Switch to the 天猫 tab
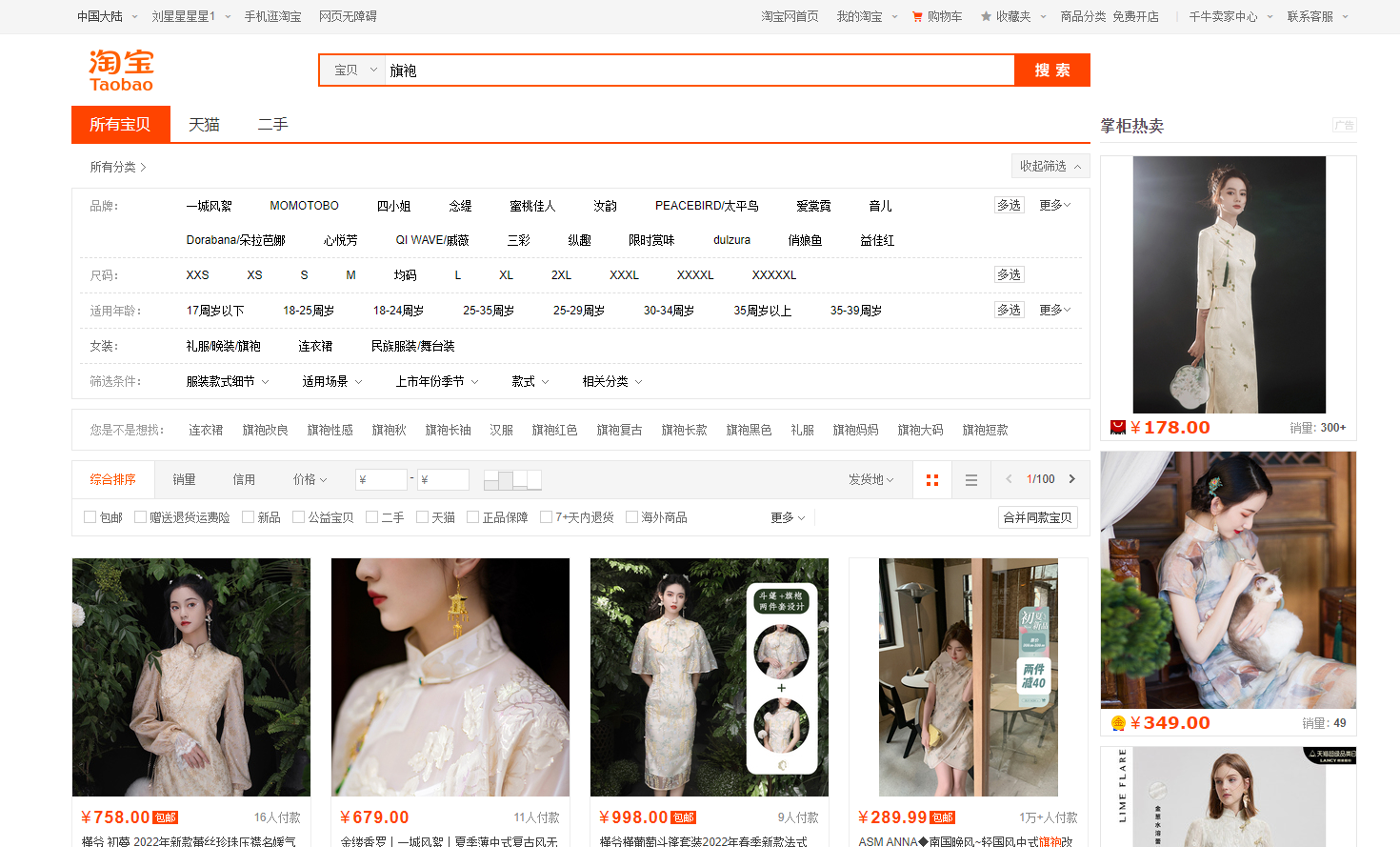Image resolution: width=1400 pixels, height=847 pixels. (204, 125)
